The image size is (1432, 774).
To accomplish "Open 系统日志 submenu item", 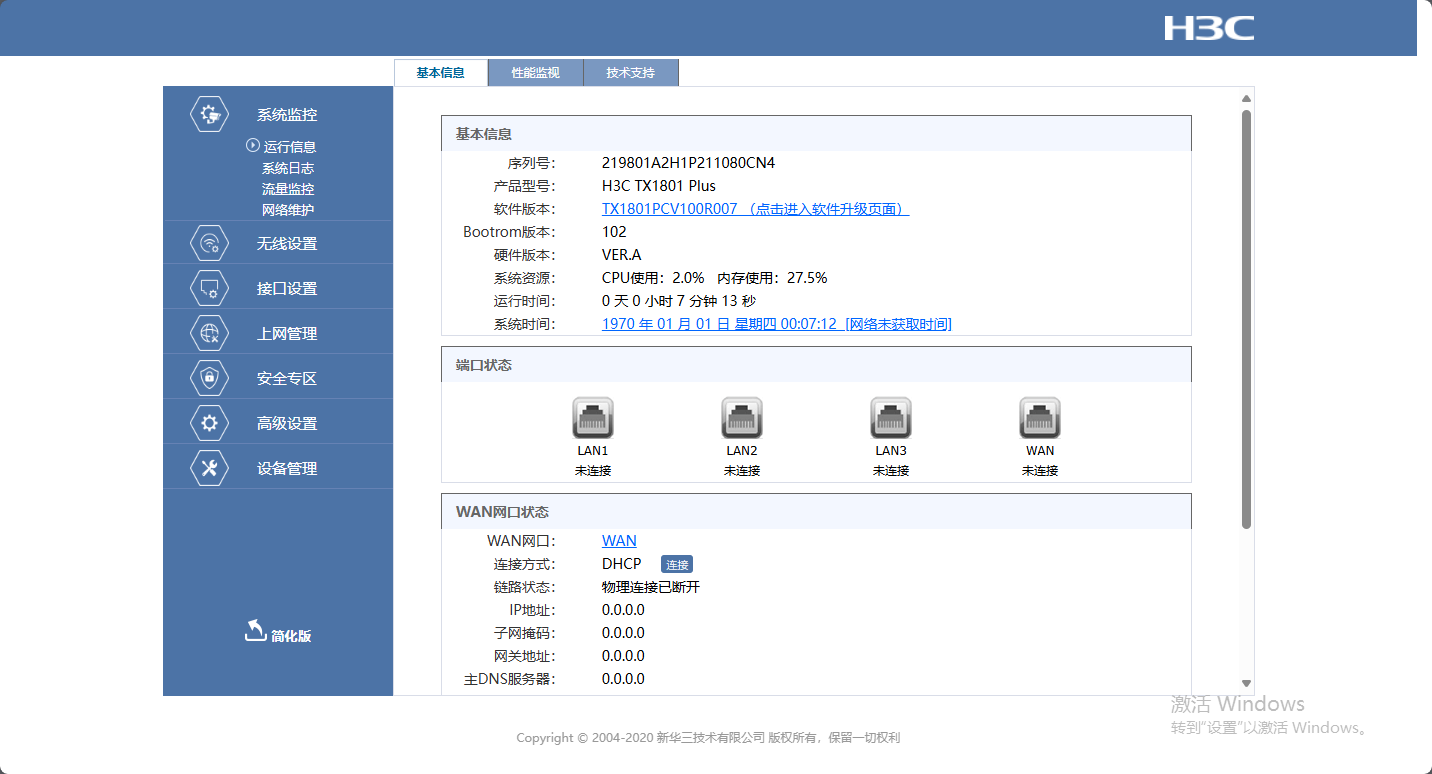I will [x=288, y=168].
